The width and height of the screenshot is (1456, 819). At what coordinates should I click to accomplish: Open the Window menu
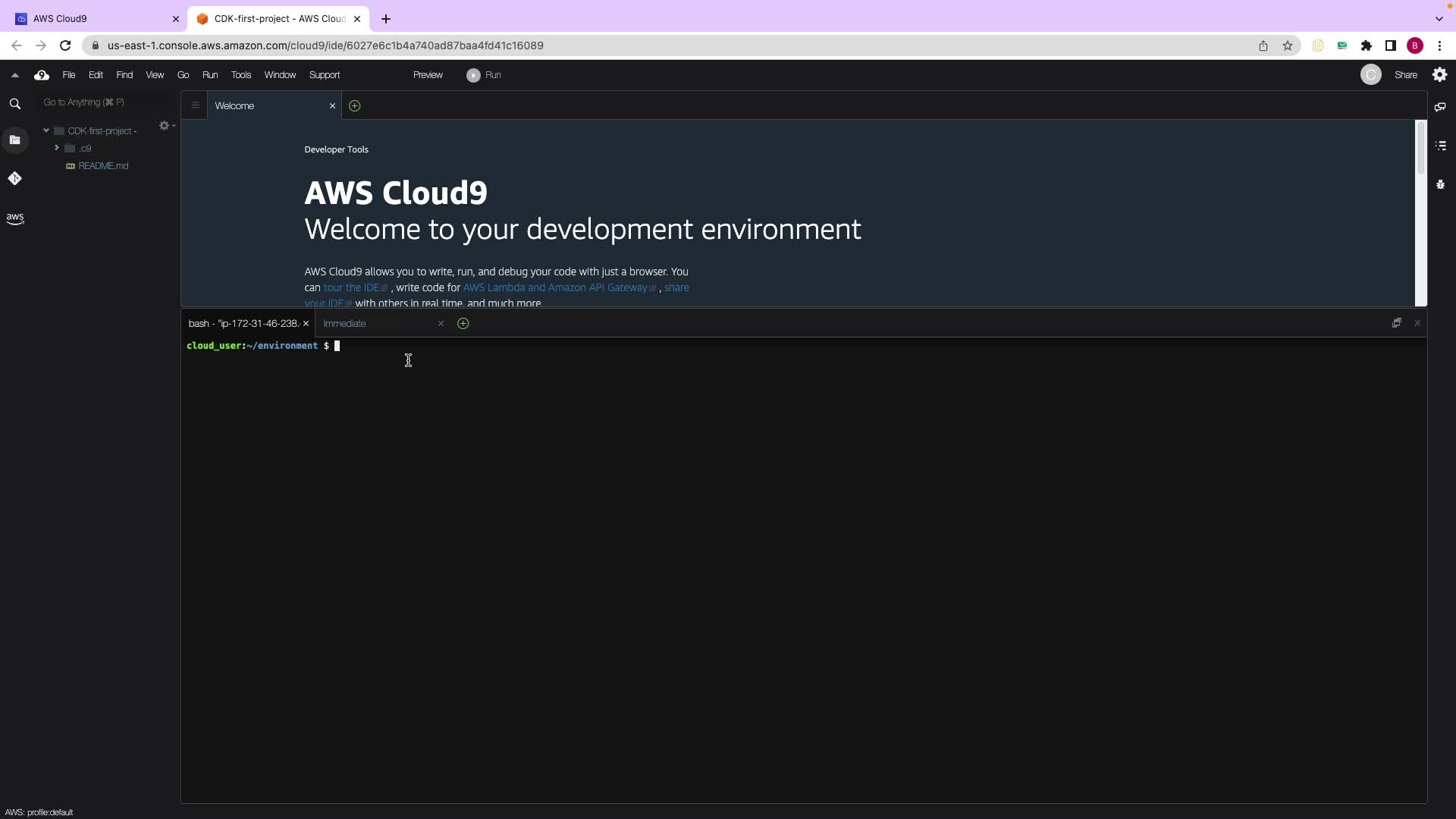coord(279,75)
